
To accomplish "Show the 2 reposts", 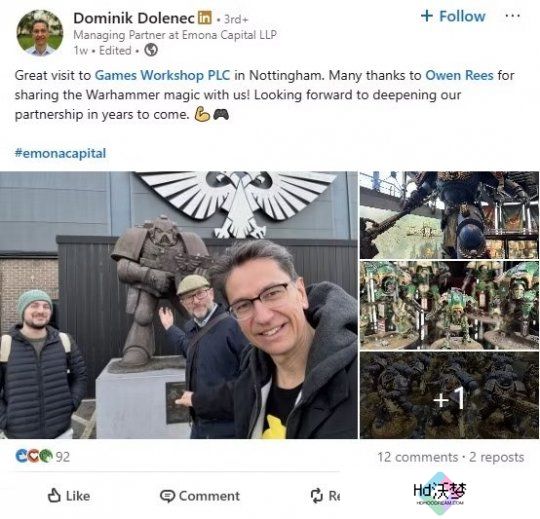I will point(497,457).
